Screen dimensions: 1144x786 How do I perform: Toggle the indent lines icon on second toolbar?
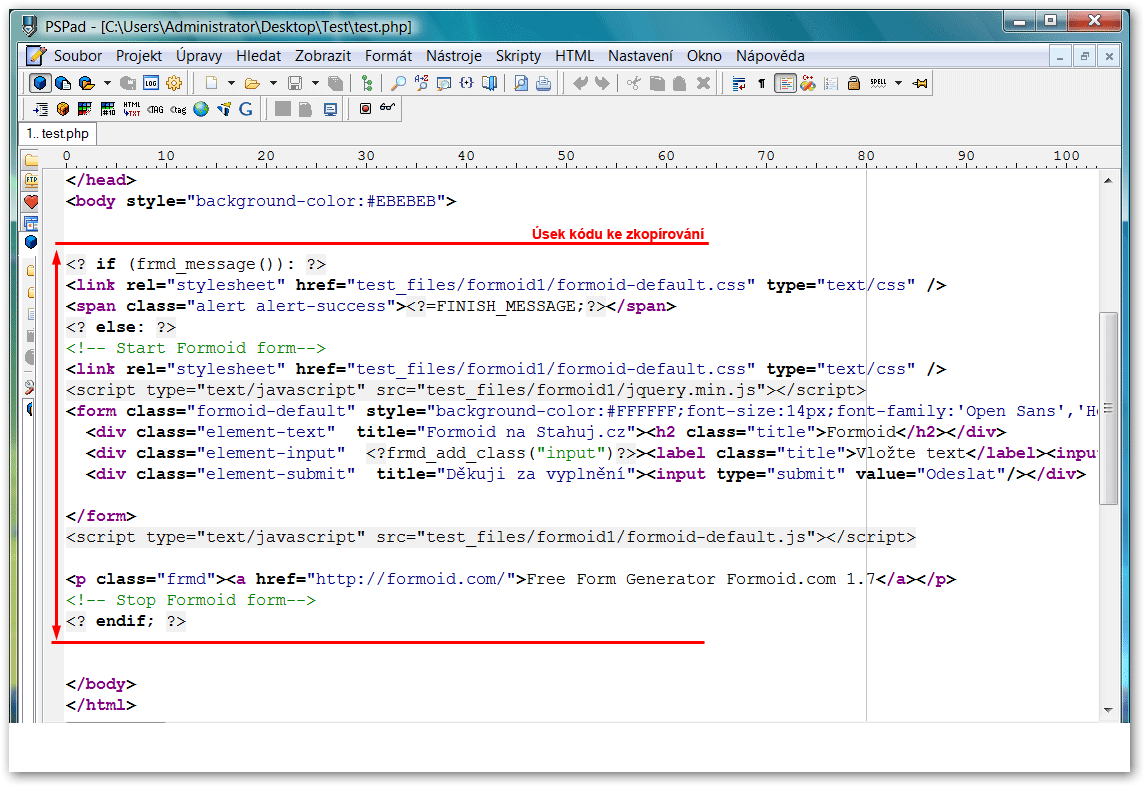click(40, 109)
